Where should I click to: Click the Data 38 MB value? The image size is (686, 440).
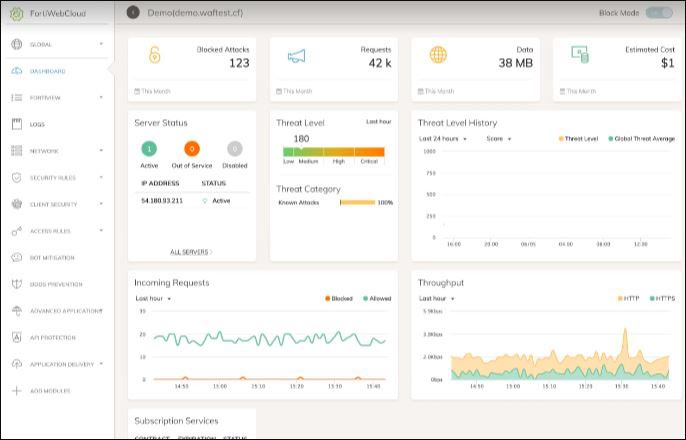pos(516,63)
